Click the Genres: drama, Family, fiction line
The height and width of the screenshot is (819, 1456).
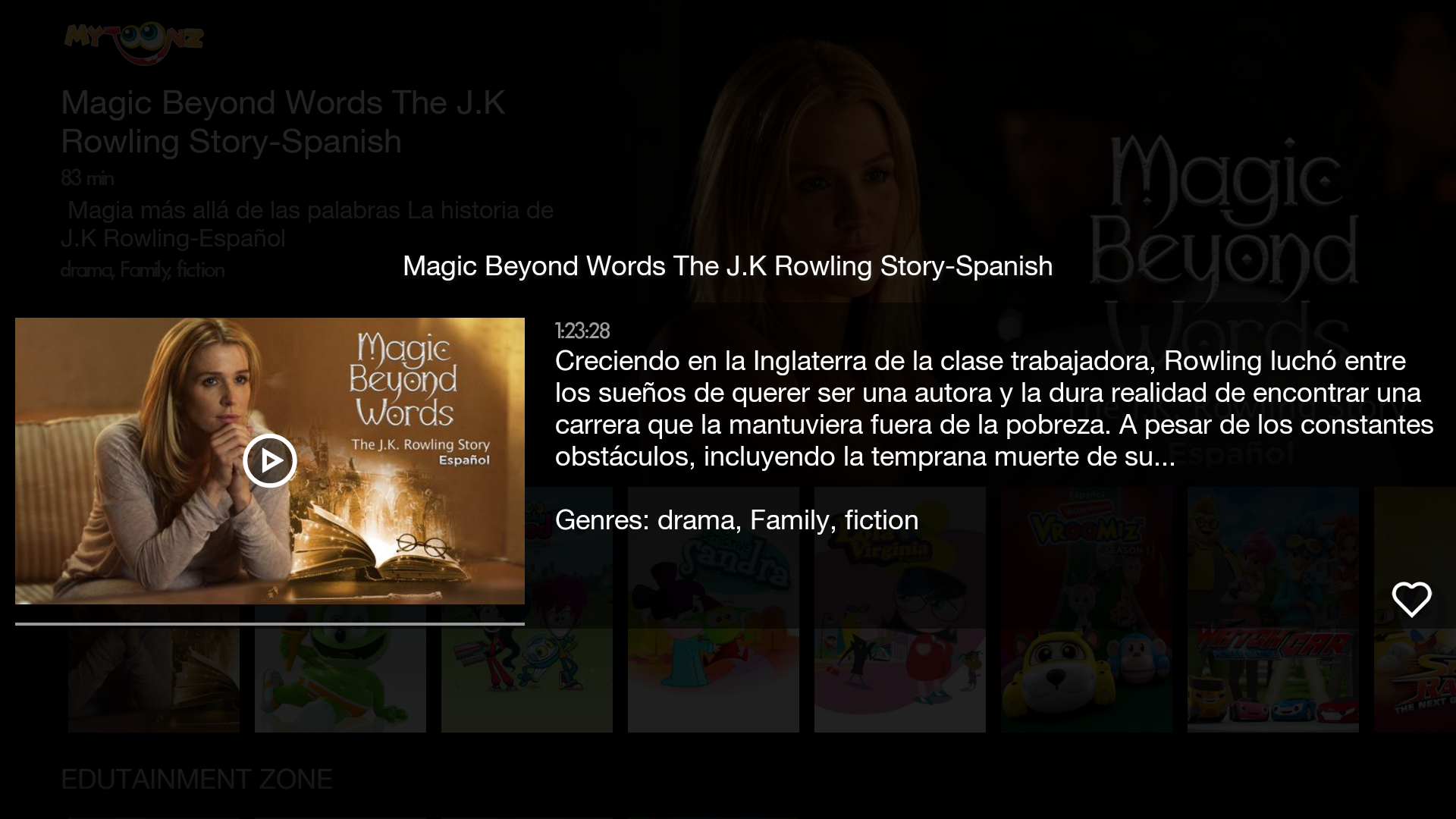pos(736,520)
